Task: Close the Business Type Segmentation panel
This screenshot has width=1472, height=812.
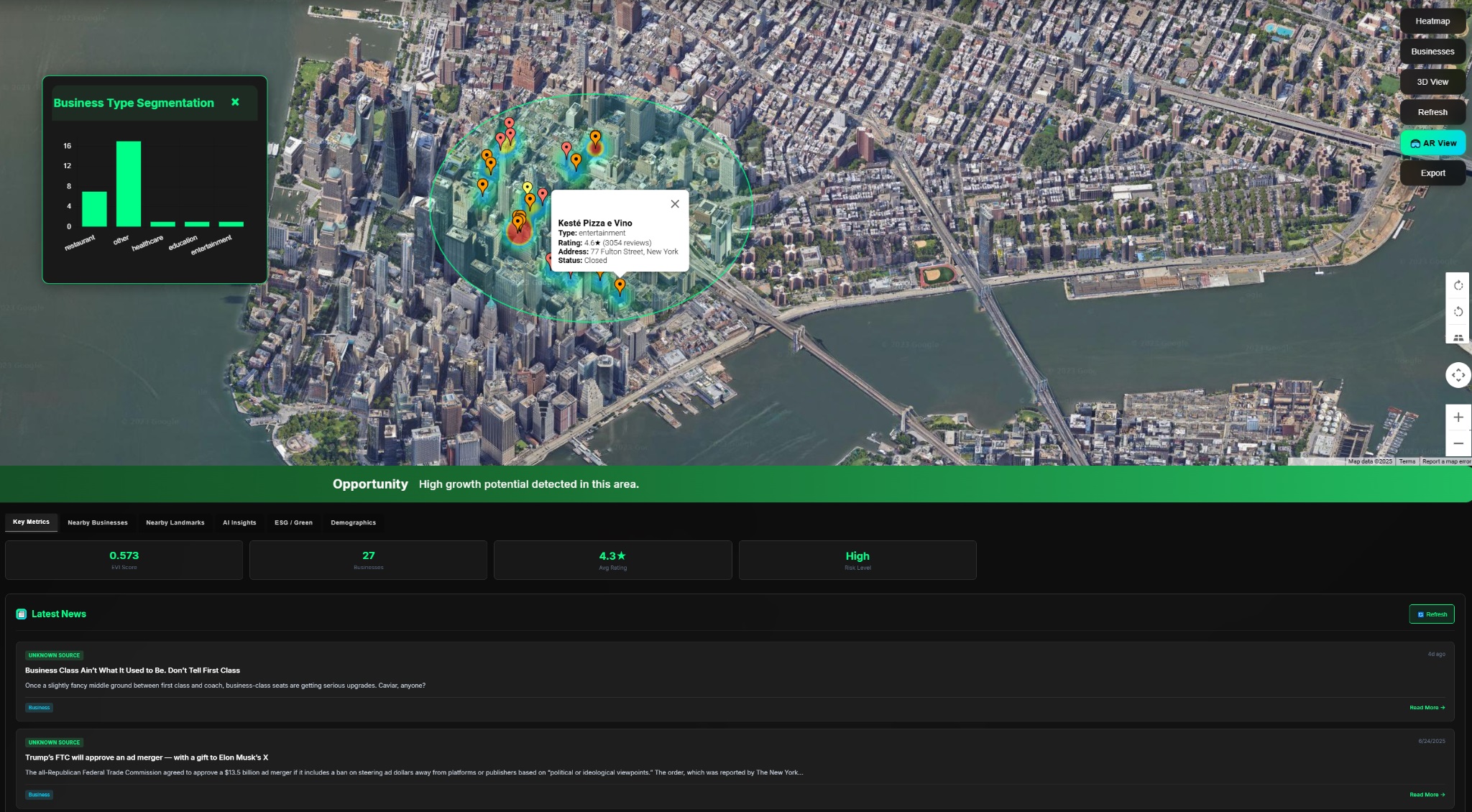Action: pos(235,102)
